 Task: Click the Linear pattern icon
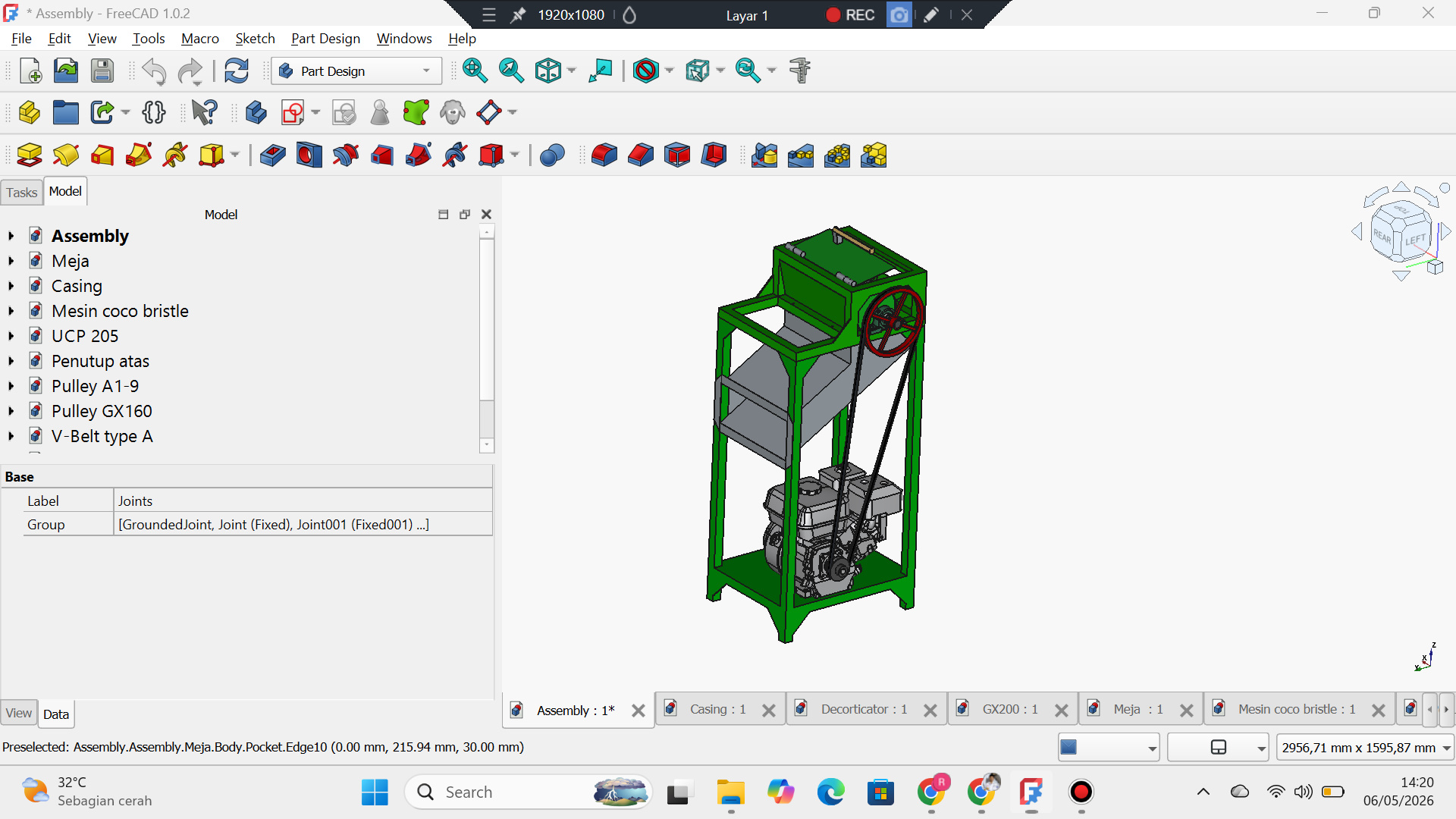pos(801,155)
